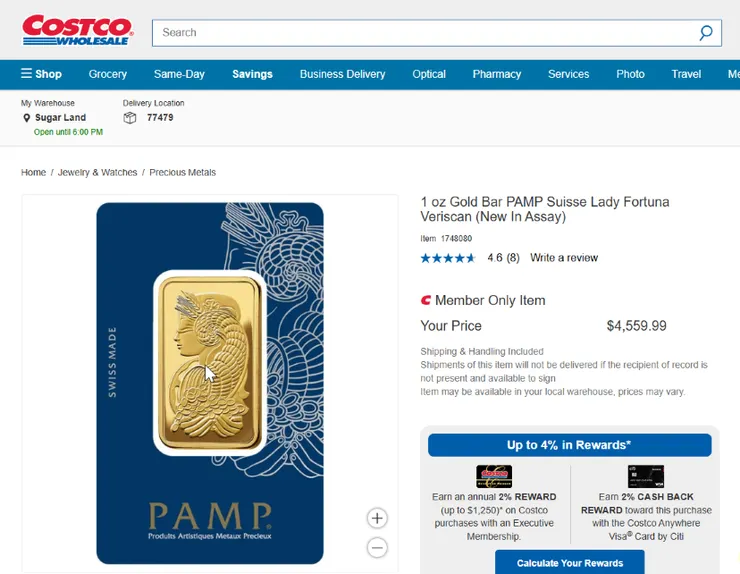740x574 pixels.
Task: Zoom in on the product image
Action: point(377,518)
